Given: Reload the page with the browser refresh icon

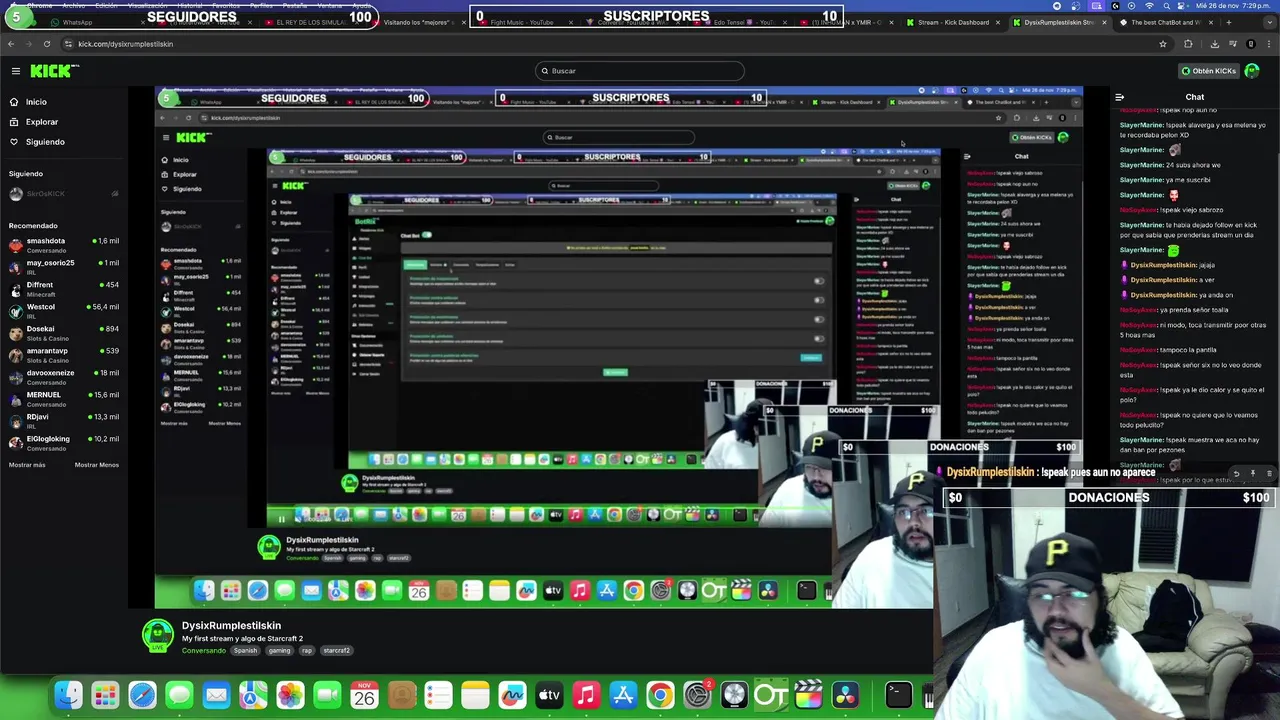Looking at the screenshot, I should click(46, 44).
